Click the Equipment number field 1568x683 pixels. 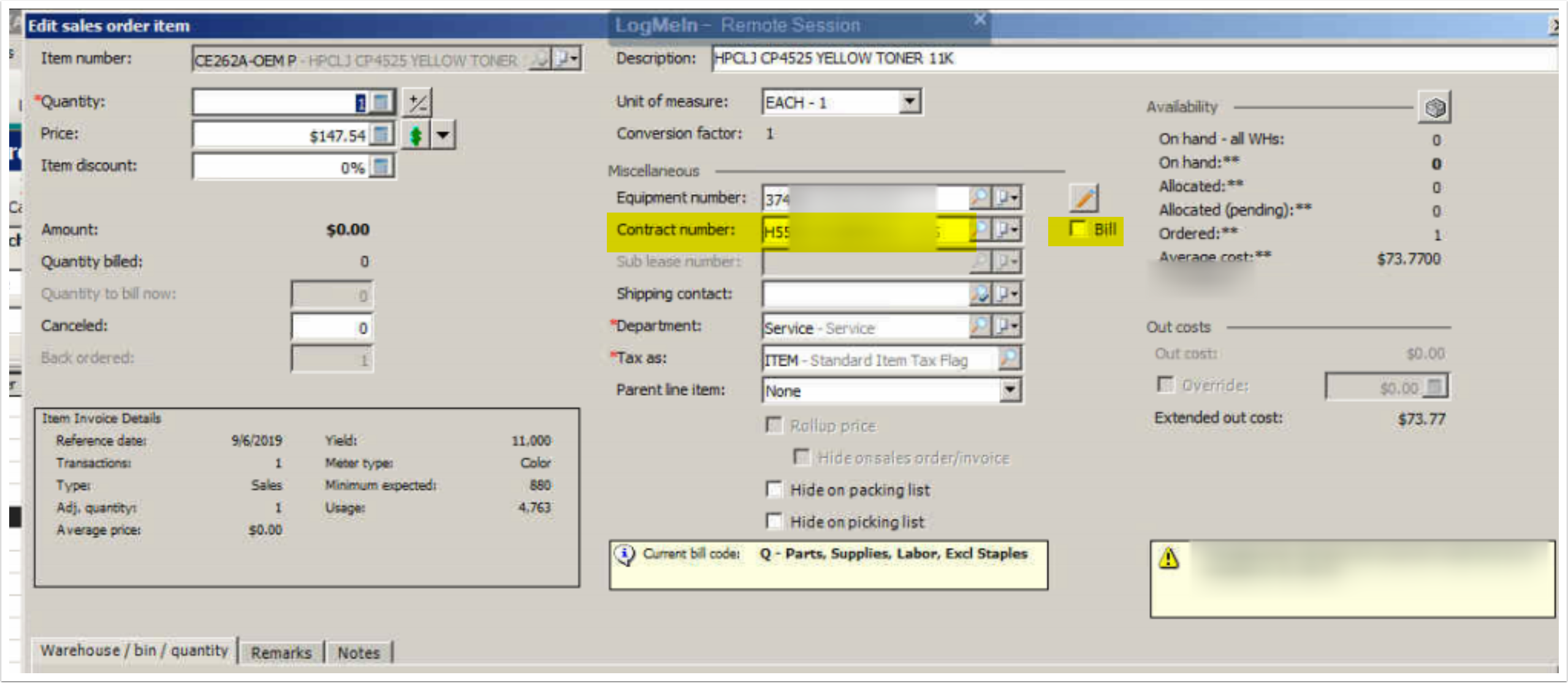coord(866,198)
